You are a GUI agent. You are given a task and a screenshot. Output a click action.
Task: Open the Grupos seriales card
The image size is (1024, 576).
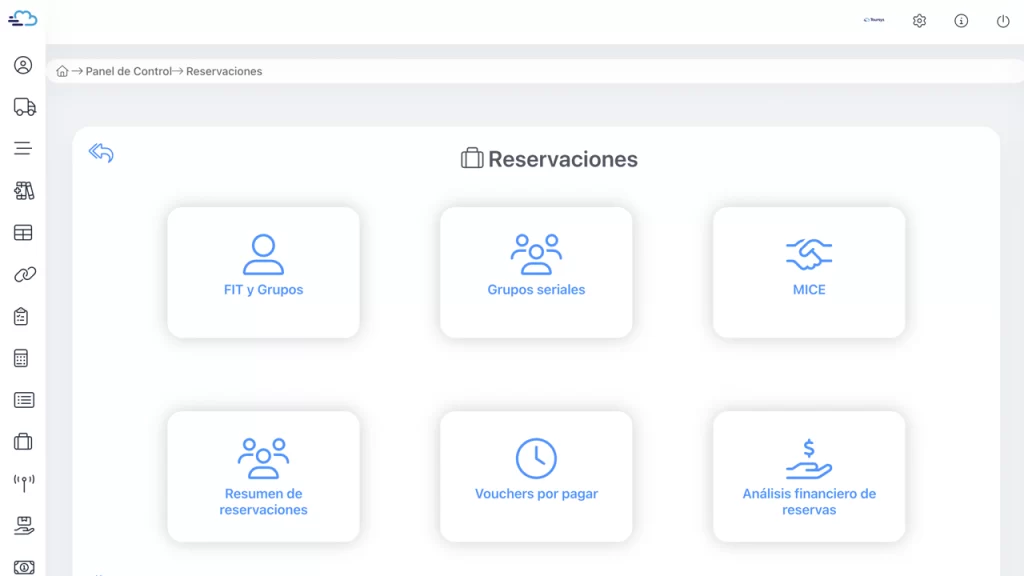536,272
